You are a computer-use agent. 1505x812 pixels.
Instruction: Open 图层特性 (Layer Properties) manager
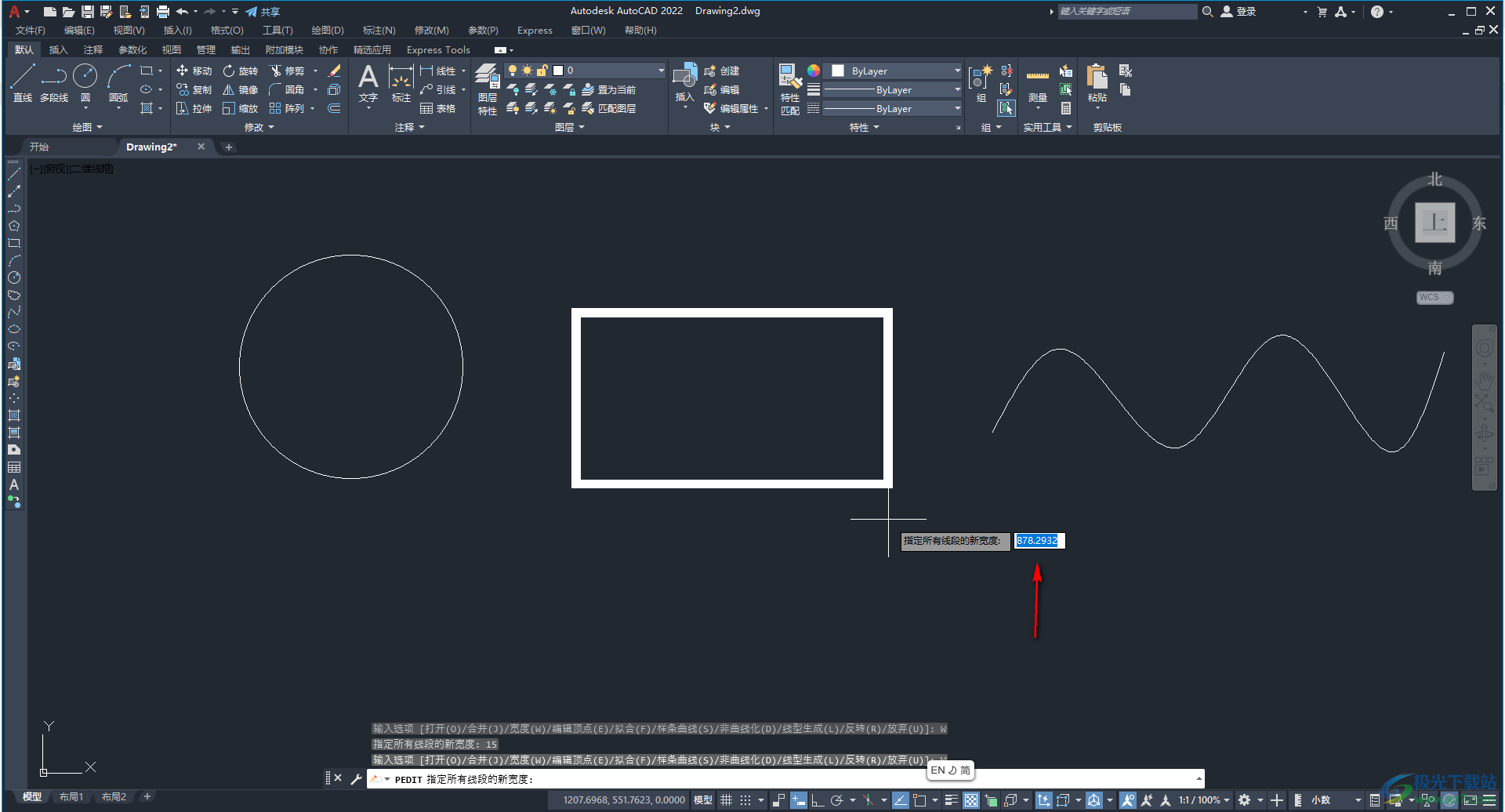pyautogui.click(x=488, y=89)
